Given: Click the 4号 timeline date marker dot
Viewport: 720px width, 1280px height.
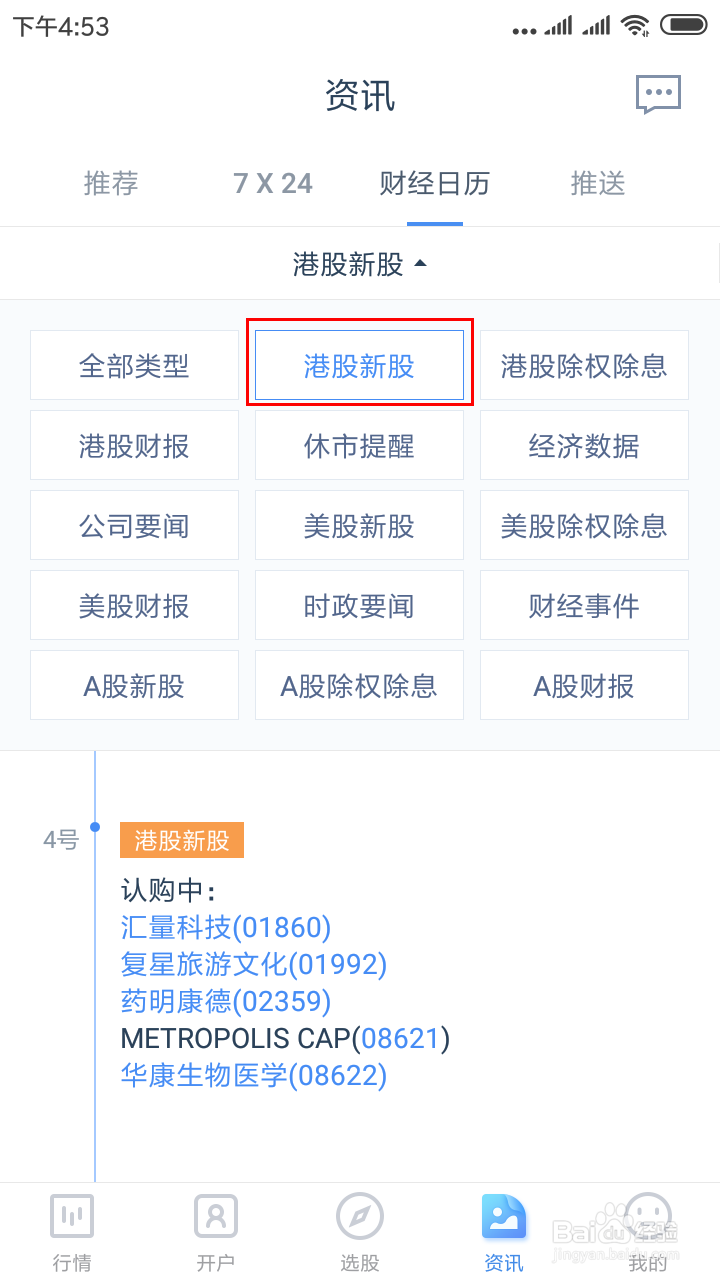Looking at the screenshot, I should 95,827.
